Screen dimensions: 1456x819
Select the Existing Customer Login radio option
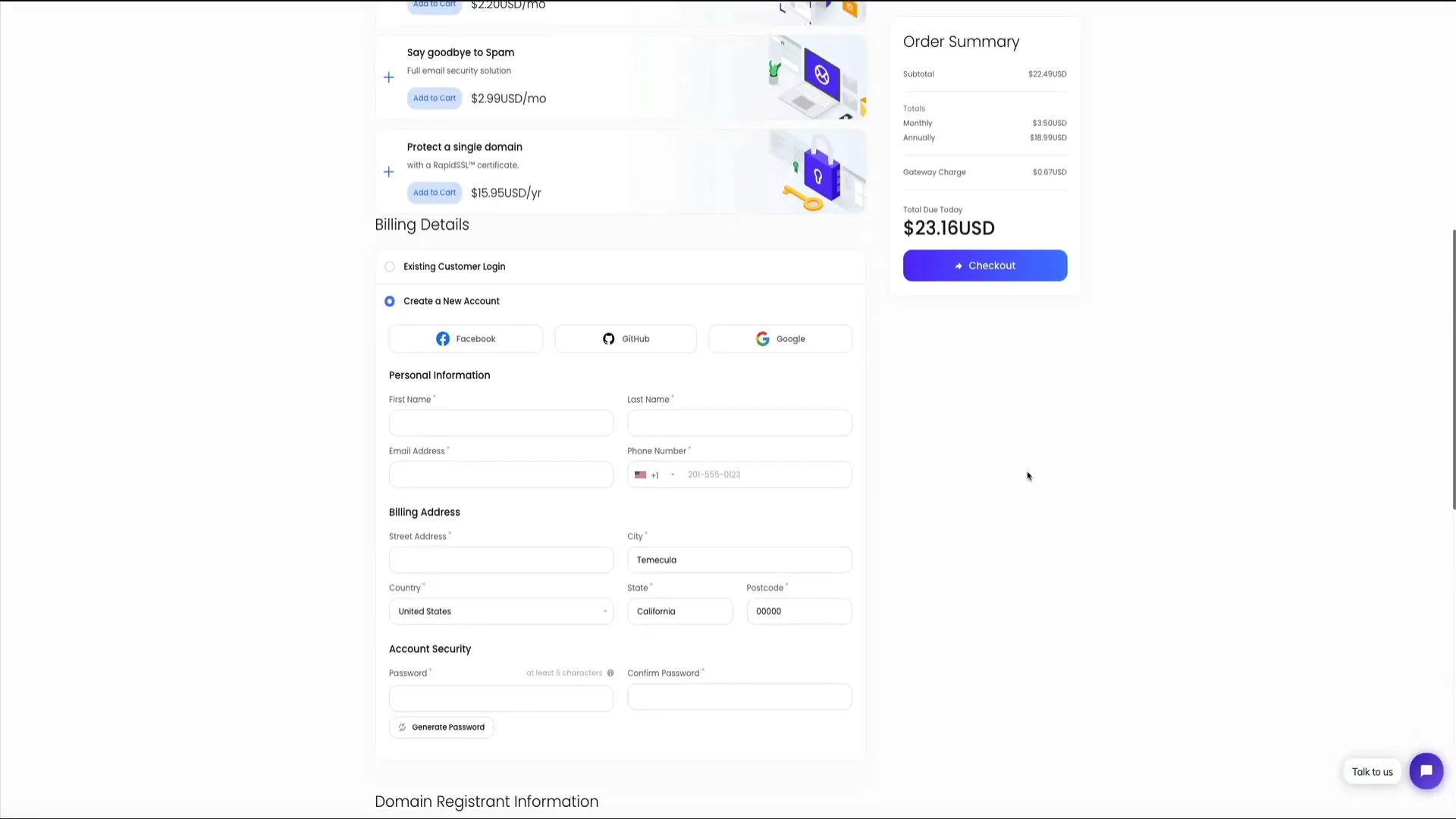coord(390,267)
